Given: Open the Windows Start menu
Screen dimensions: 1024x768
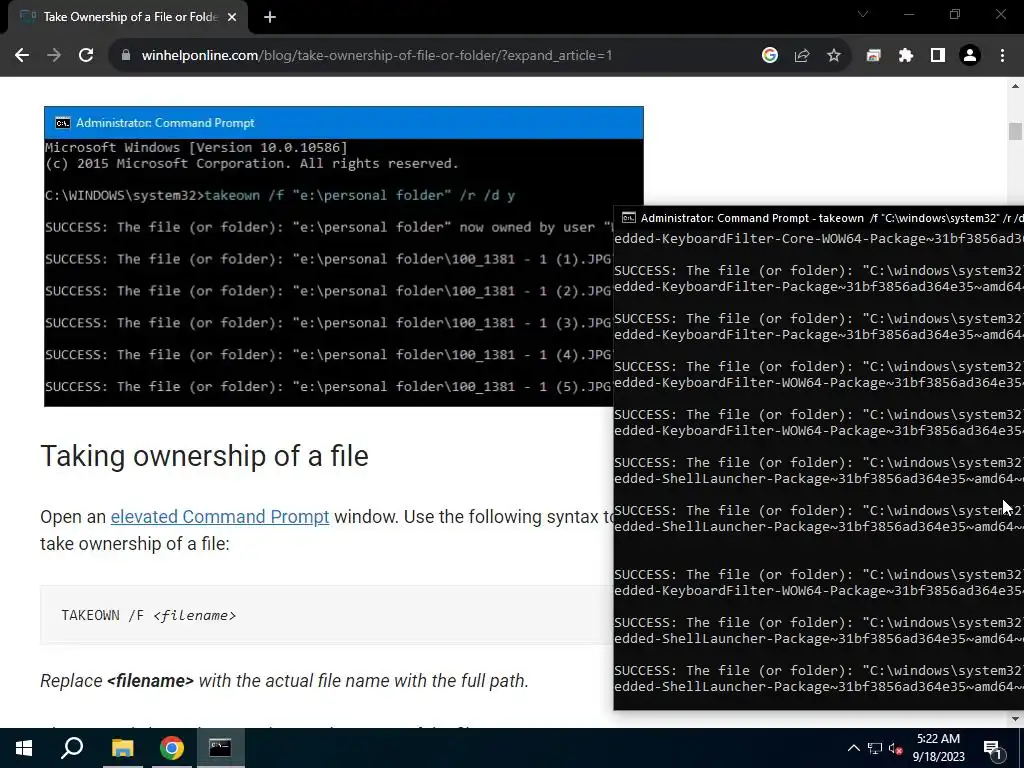Looking at the screenshot, I should coord(24,748).
